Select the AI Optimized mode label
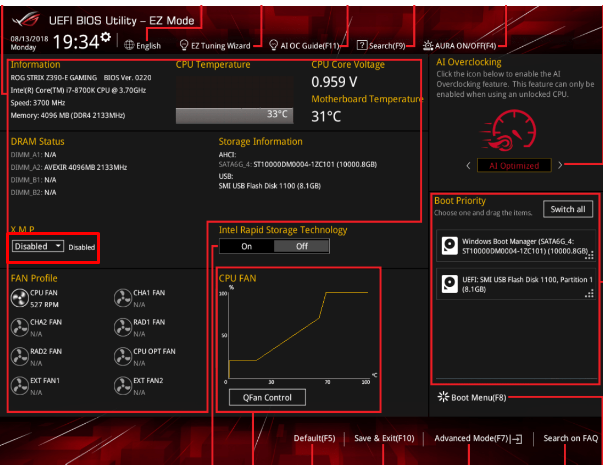The image size is (603, 467). point(514,166)
